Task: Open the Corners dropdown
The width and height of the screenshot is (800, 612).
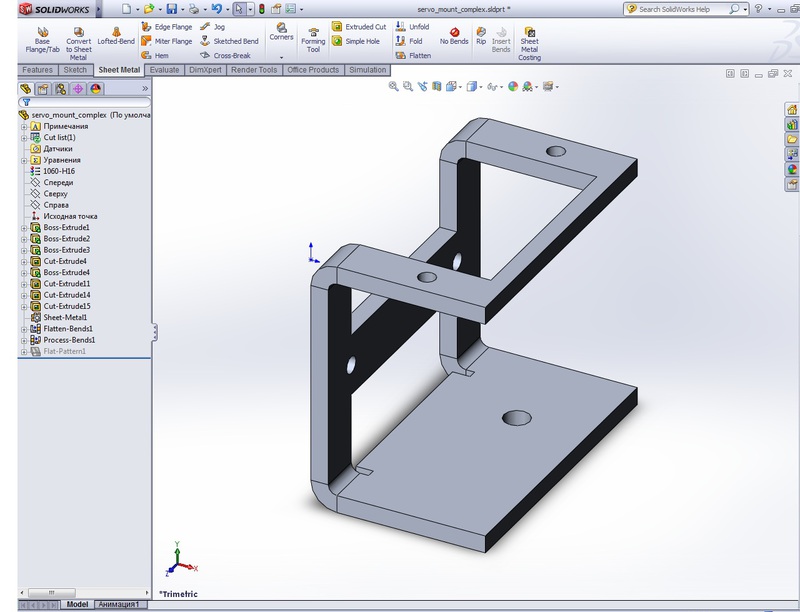Action: tap(281, 57)
